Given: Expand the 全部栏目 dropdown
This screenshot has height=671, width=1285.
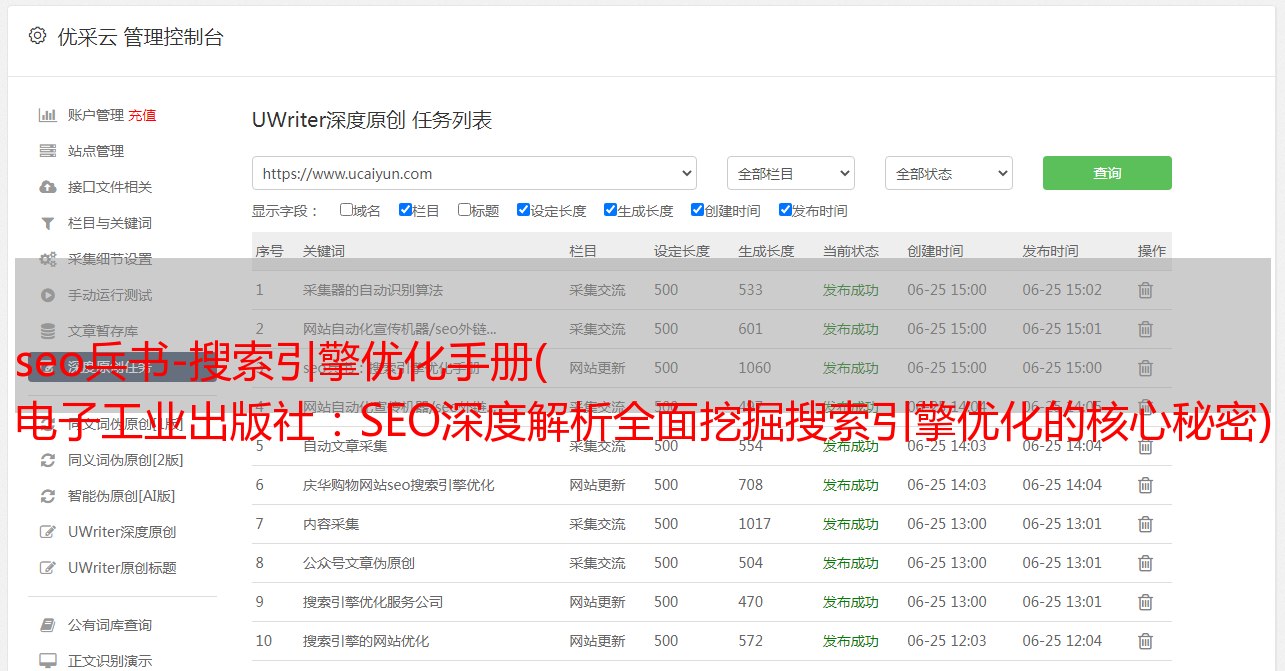Looking at the screenshot, I should [790, 173].
